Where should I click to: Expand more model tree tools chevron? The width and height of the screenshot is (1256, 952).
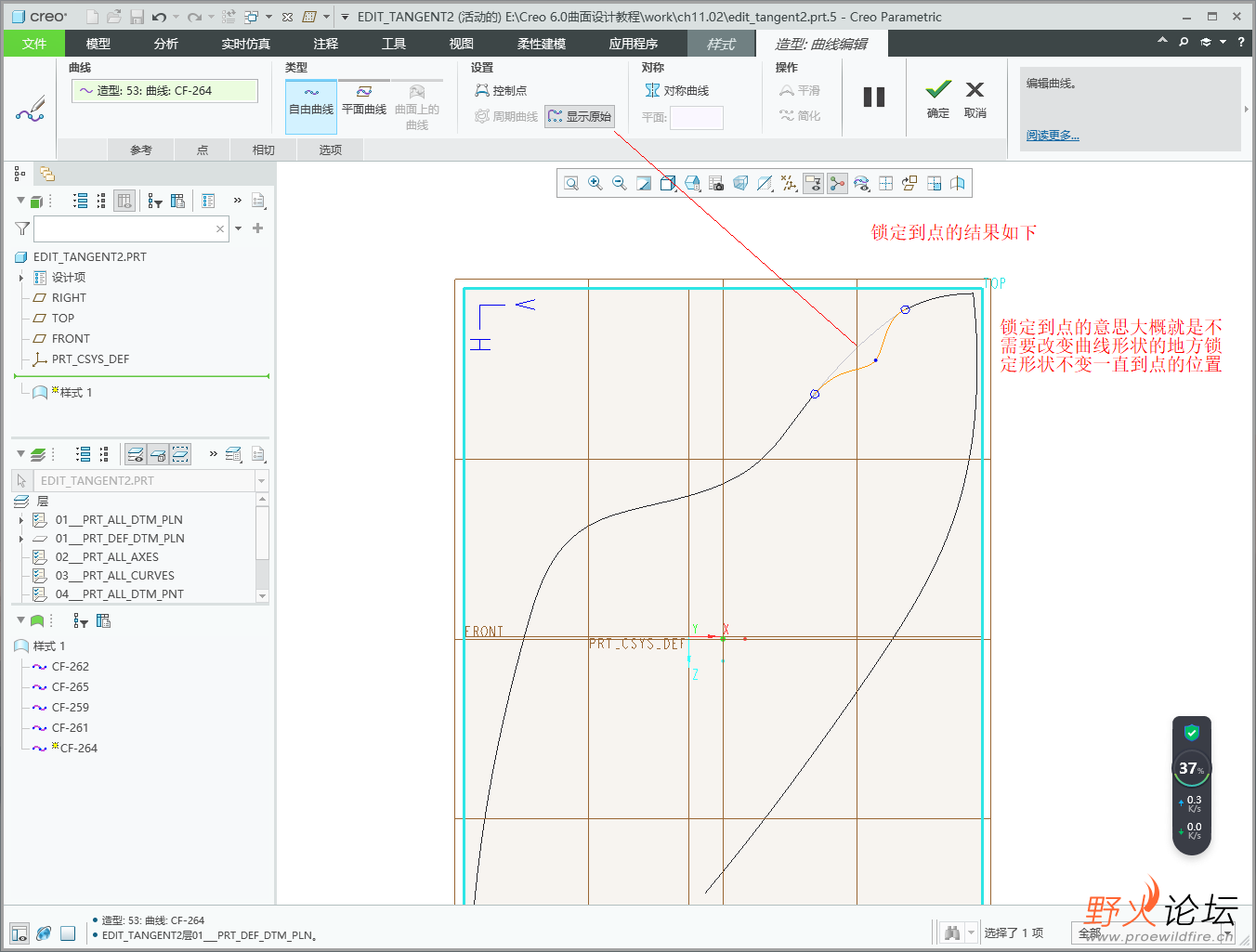(x=237, y=201)
